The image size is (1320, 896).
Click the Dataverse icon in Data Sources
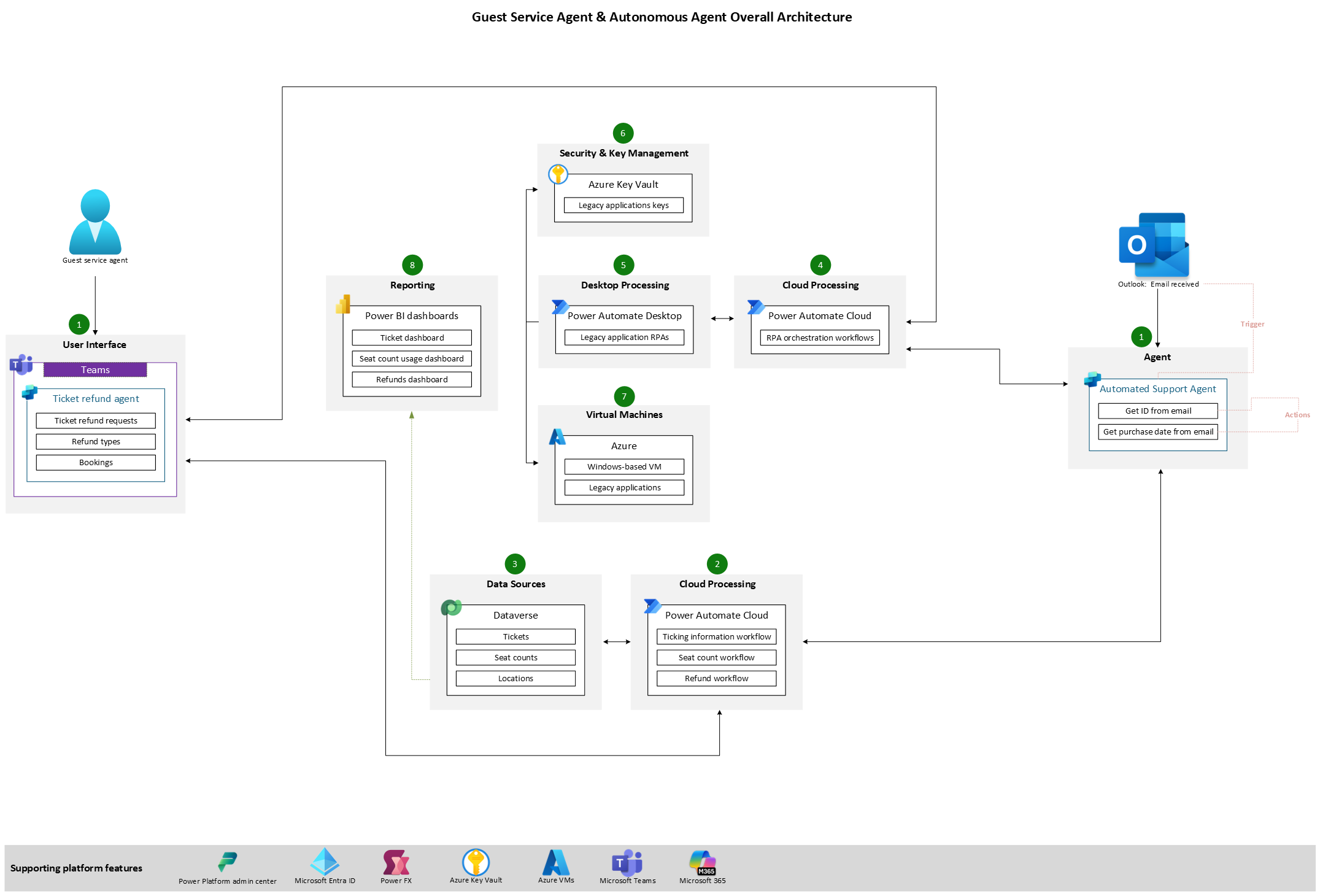click(451, 608)
